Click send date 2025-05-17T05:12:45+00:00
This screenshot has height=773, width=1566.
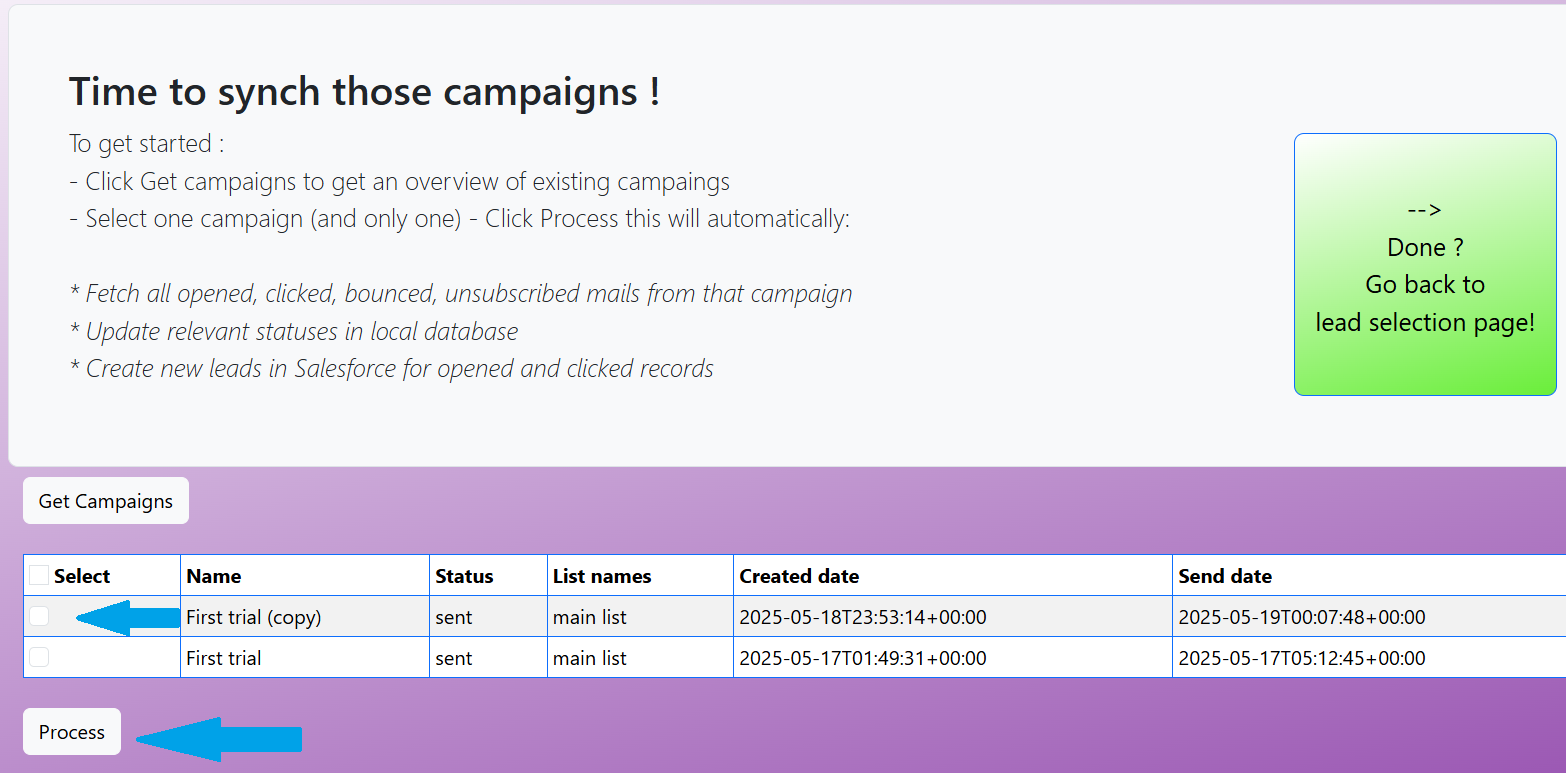tap(1302, 658)
